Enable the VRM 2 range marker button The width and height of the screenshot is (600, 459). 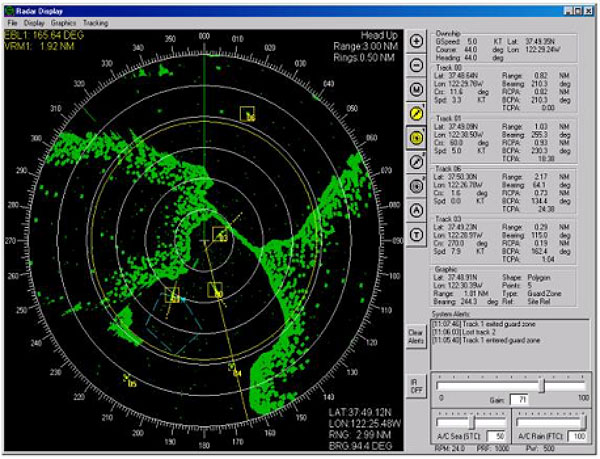click(416, 186)
